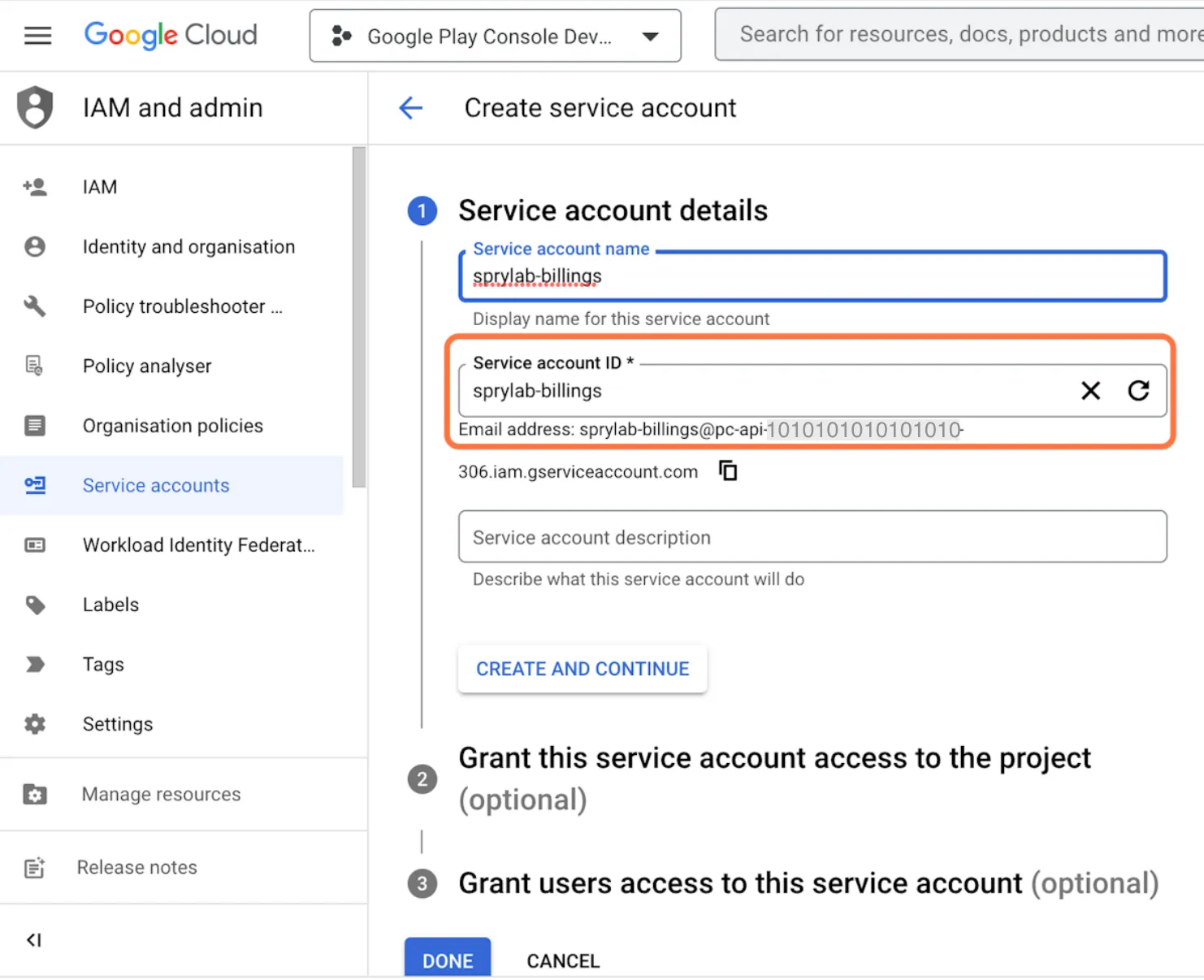Open Identity and organisation page
The height and width of the screenshot is (980, 1204).
coord(188,247)
